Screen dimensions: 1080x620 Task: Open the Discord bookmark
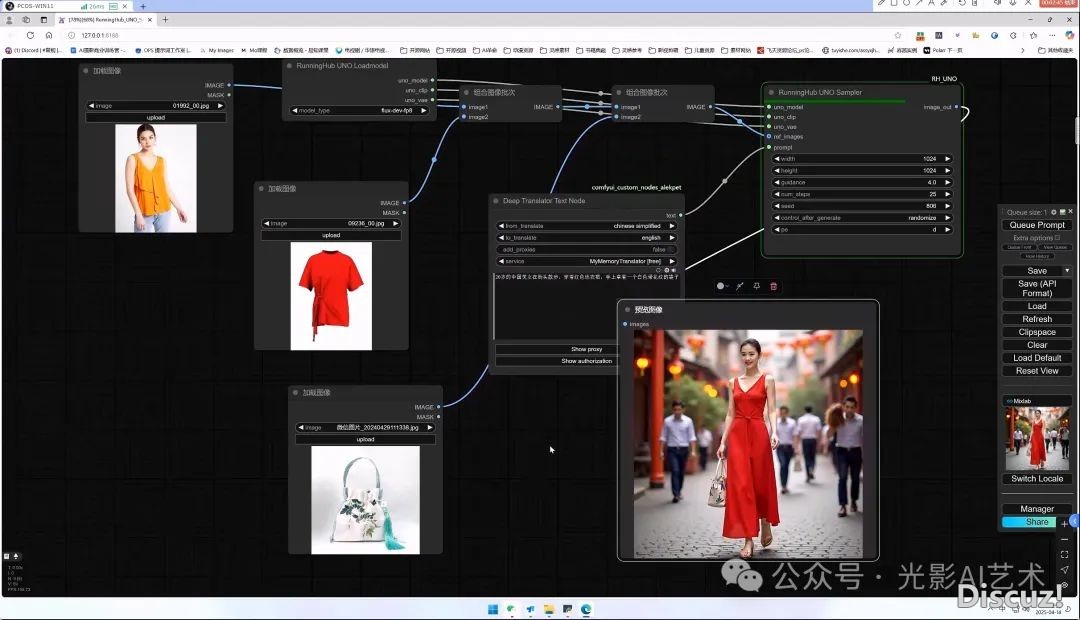(34, 50)
